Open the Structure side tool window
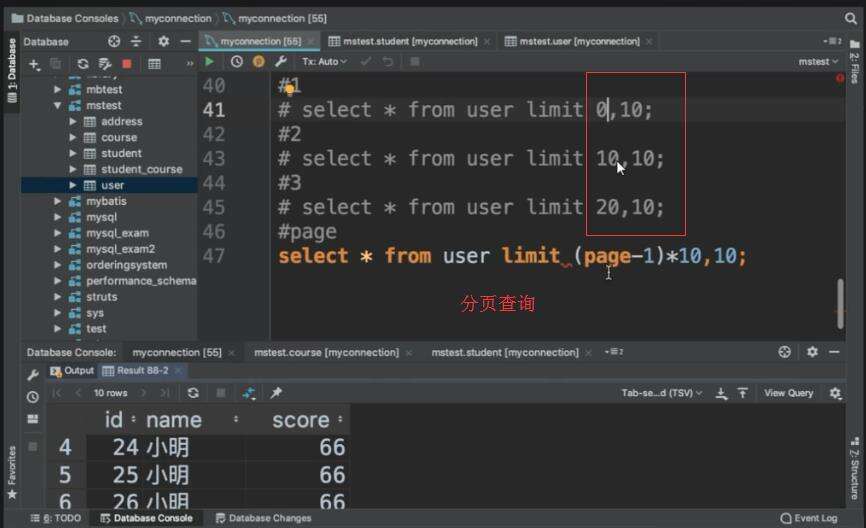The height and width of the screenshot is (528, 866). pyautogui.click(x=854, y=468)
